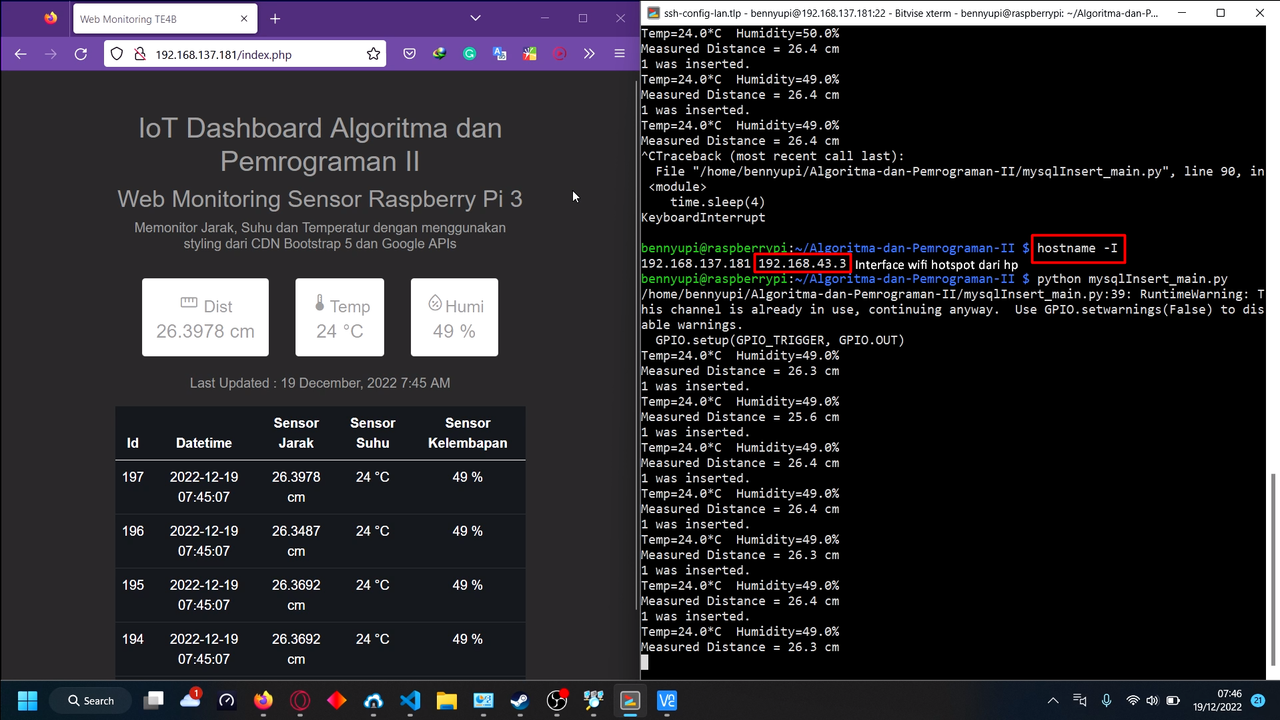Viewport: 1280px width, 720px height.
Task: Open the volume slider from the system tray
Action: pyautogui.click(x=1151, y=700)
